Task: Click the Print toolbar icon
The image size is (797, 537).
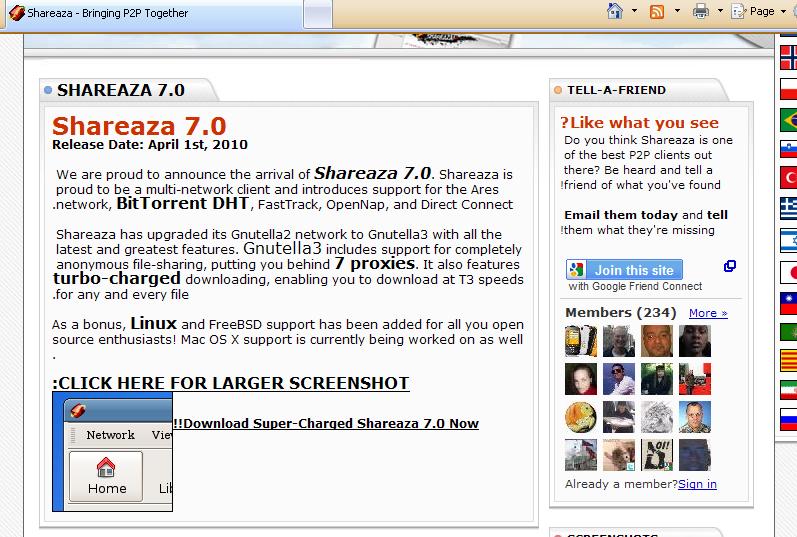Action: pos(701,11)
